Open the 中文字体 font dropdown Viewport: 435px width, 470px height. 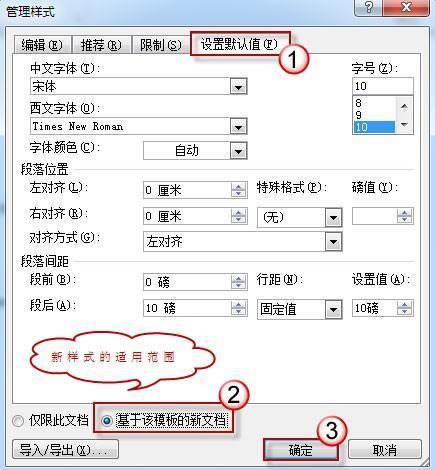pos(238,87)
